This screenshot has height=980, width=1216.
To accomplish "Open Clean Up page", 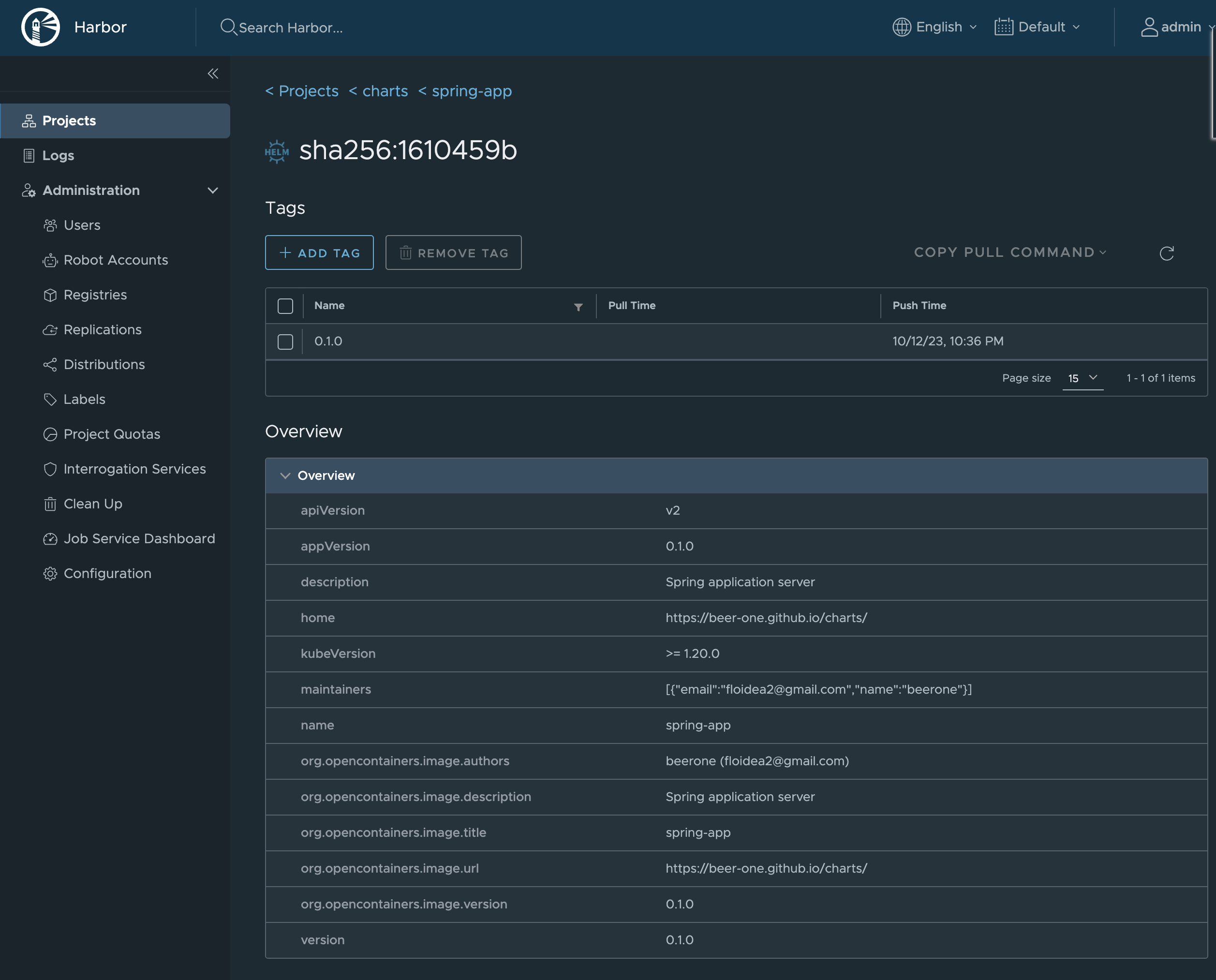I will click(93, 504).
